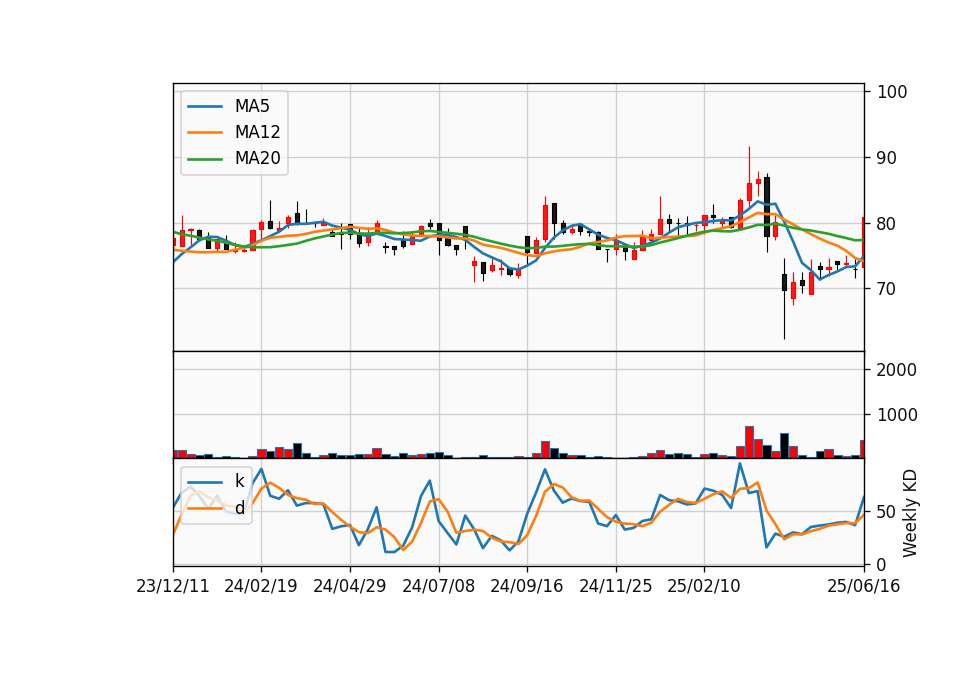The image size is (960, 690).
Task: Click the tallest red volume bar
Action: [x=749, y=442]
